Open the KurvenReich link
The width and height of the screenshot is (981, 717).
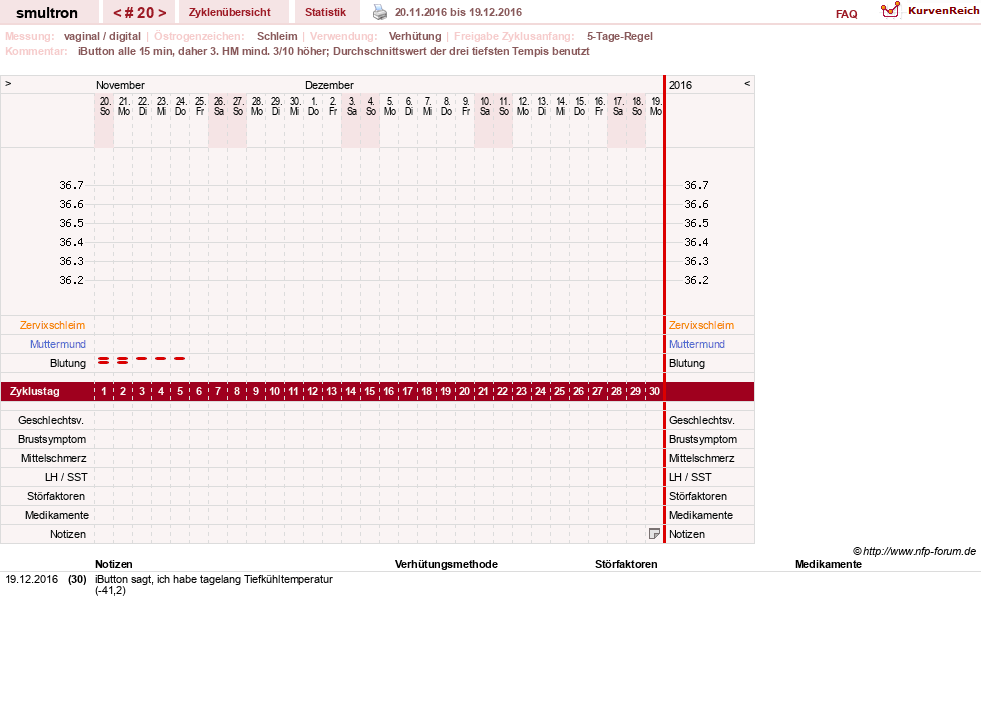[943, 11]
